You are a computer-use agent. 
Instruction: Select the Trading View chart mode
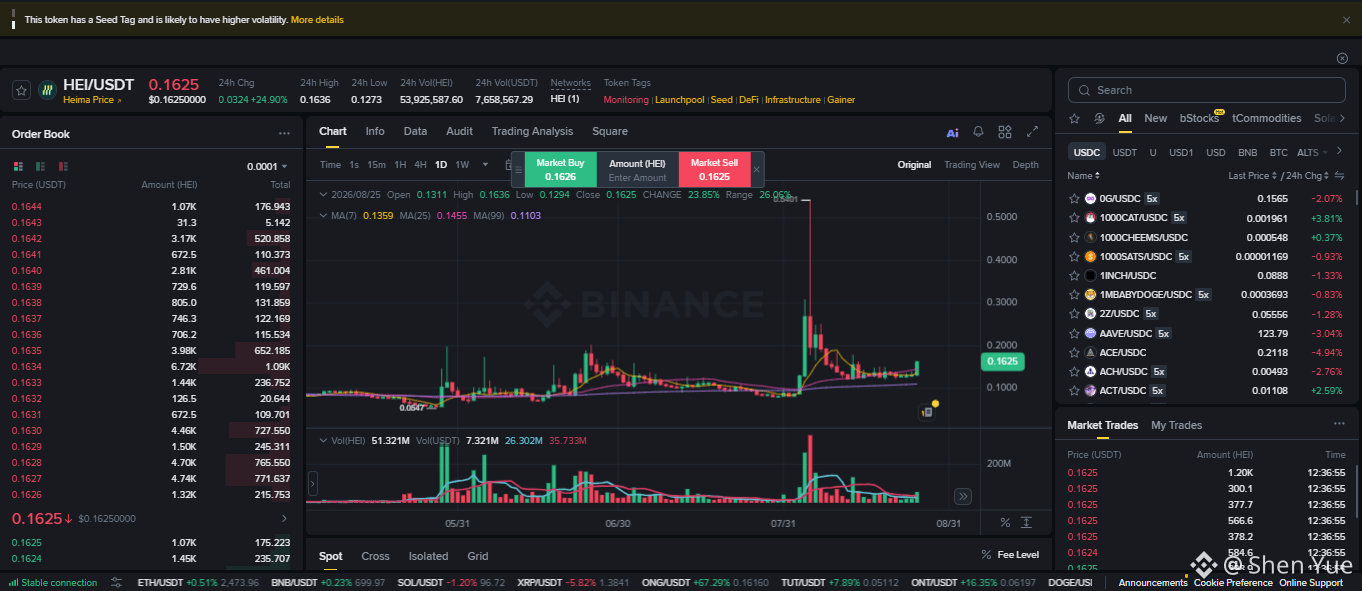click(971, 165)
